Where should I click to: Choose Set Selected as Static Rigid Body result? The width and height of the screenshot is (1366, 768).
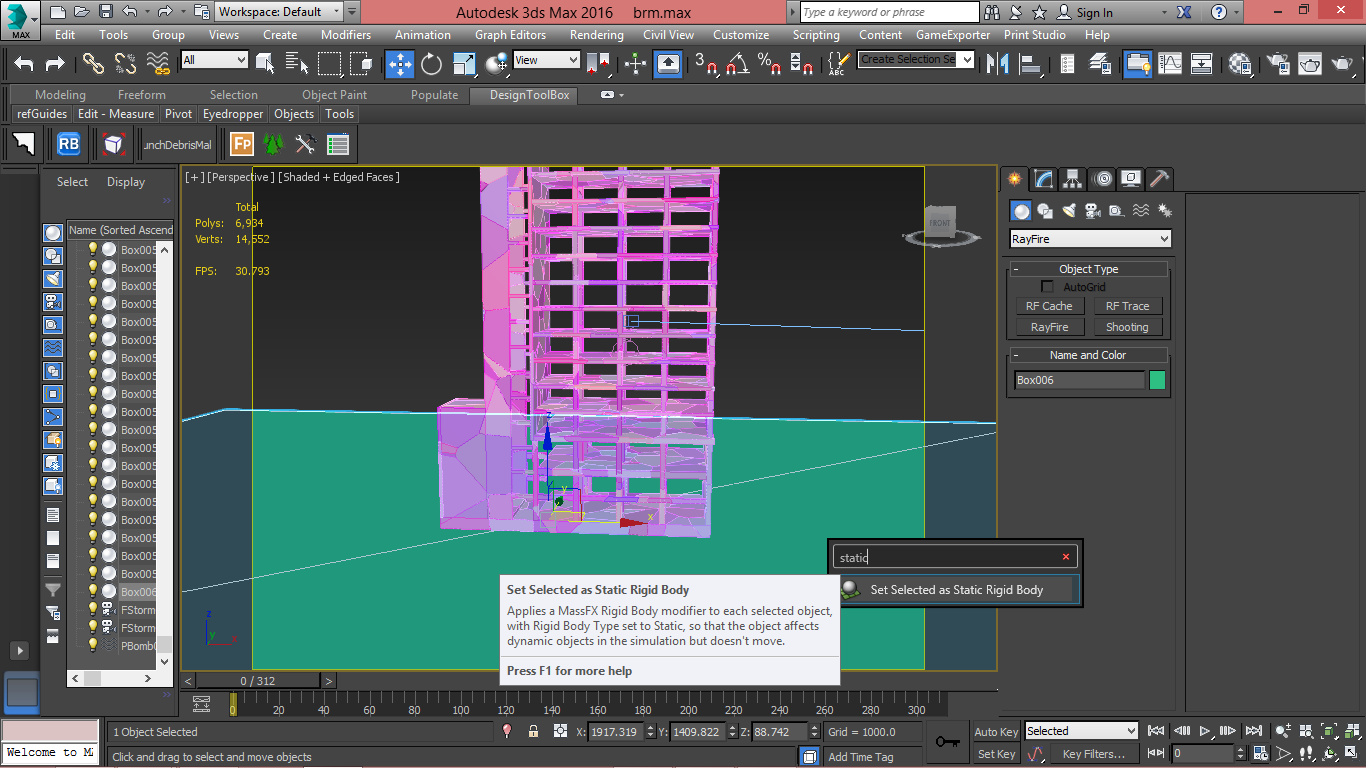tap(956, 590)
